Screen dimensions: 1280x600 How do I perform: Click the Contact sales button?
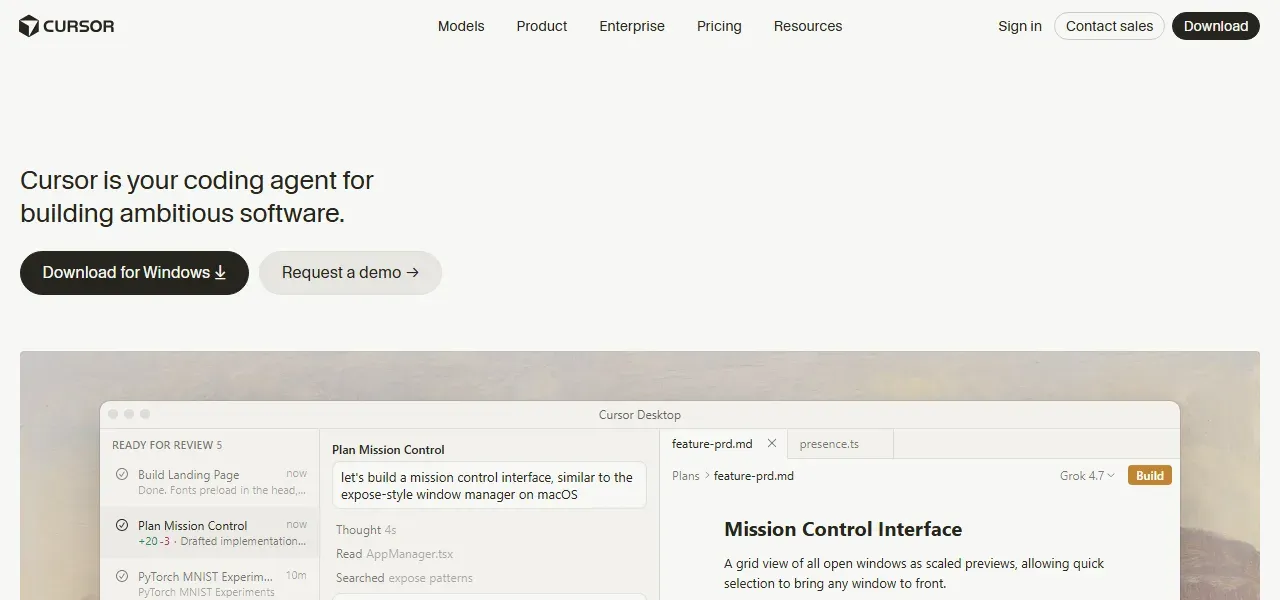point(1109,26)
